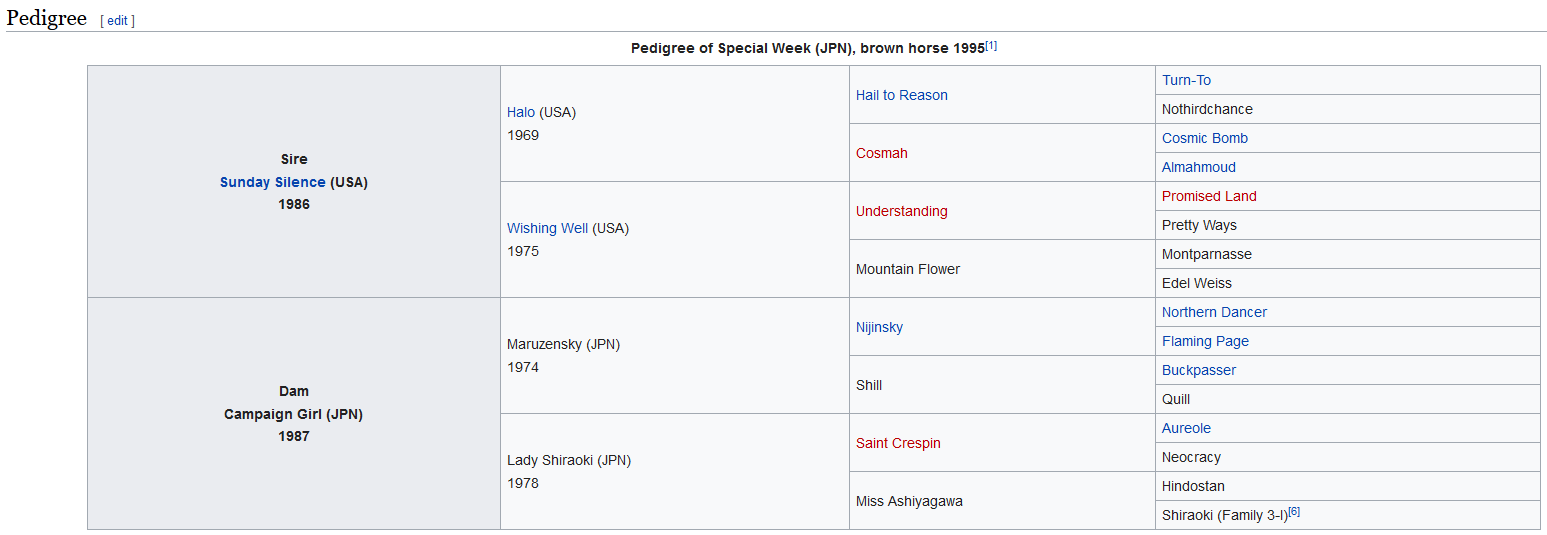1547x535 pixels.
Task: Open the Aureole link
Action: (1186, 428)
